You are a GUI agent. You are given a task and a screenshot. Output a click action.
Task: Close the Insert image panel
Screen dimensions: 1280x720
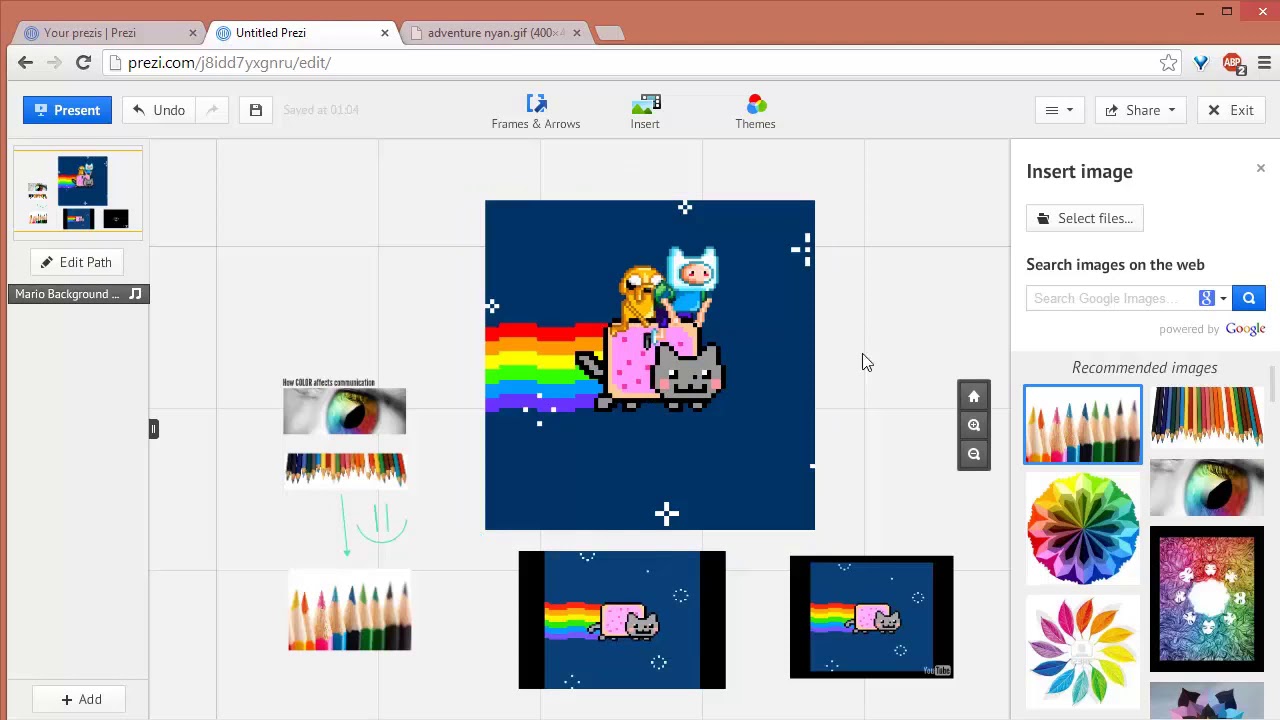pos(1260,168)
